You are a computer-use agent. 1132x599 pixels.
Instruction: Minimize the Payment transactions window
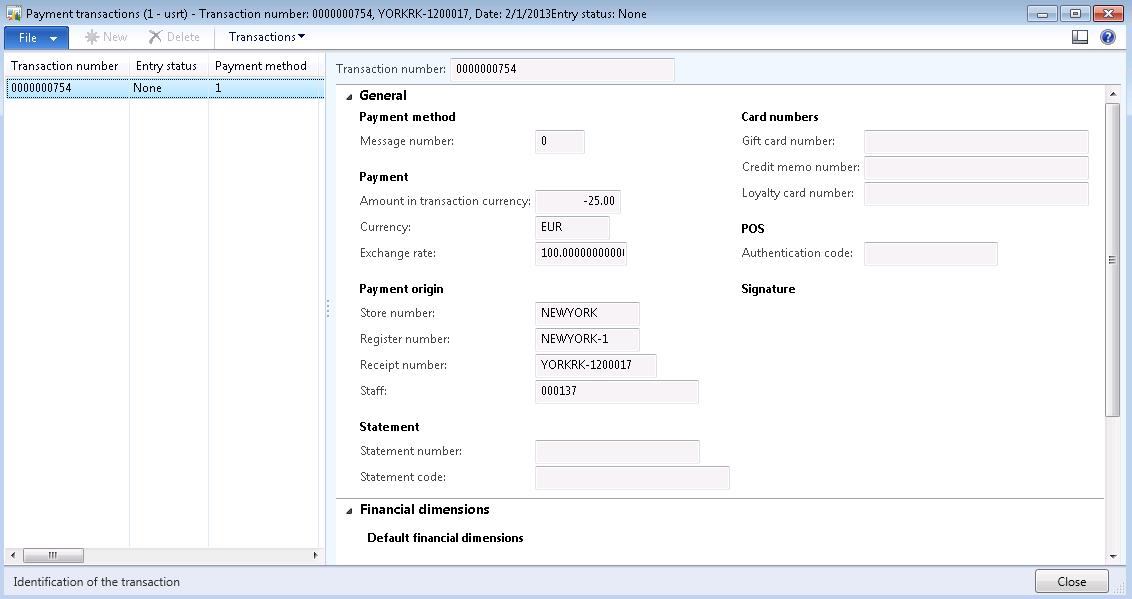(x=1042, y=14)
